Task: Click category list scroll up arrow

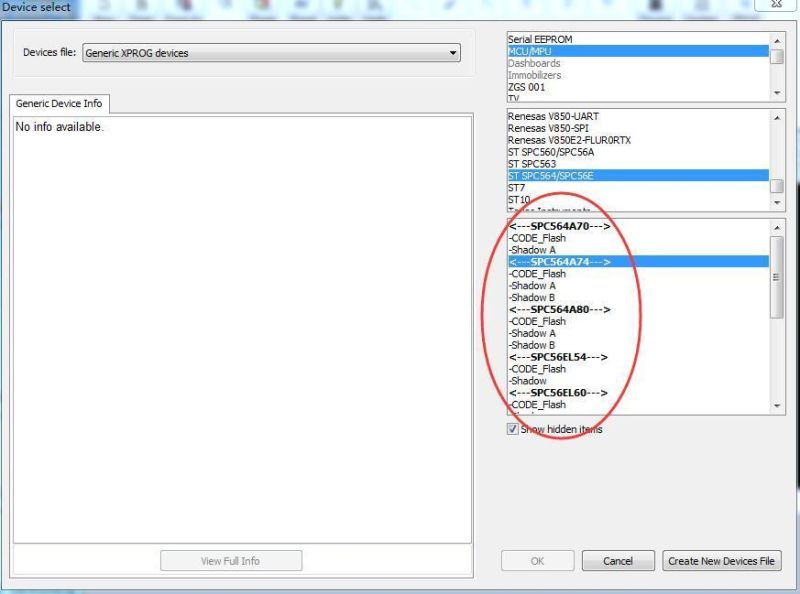Action: (x=777, y=40)
